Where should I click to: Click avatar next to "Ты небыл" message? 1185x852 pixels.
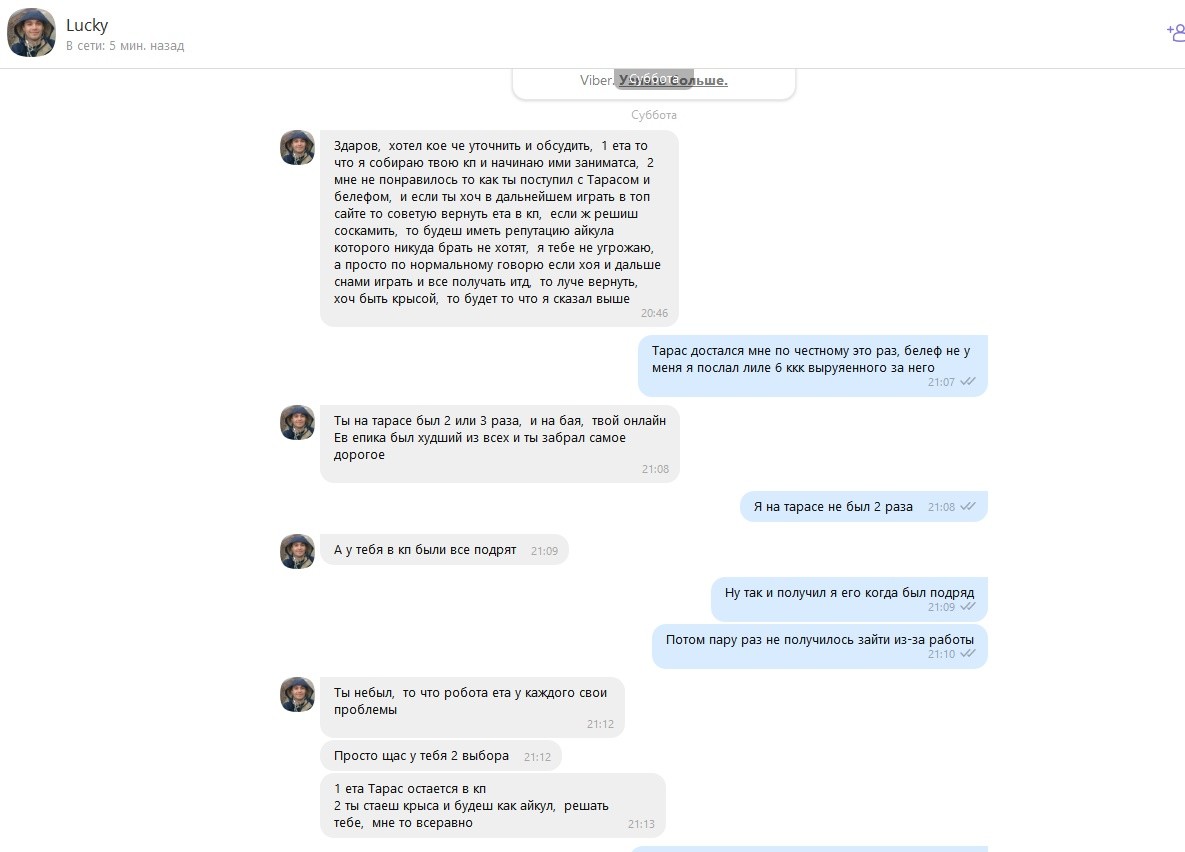[297, 695]
